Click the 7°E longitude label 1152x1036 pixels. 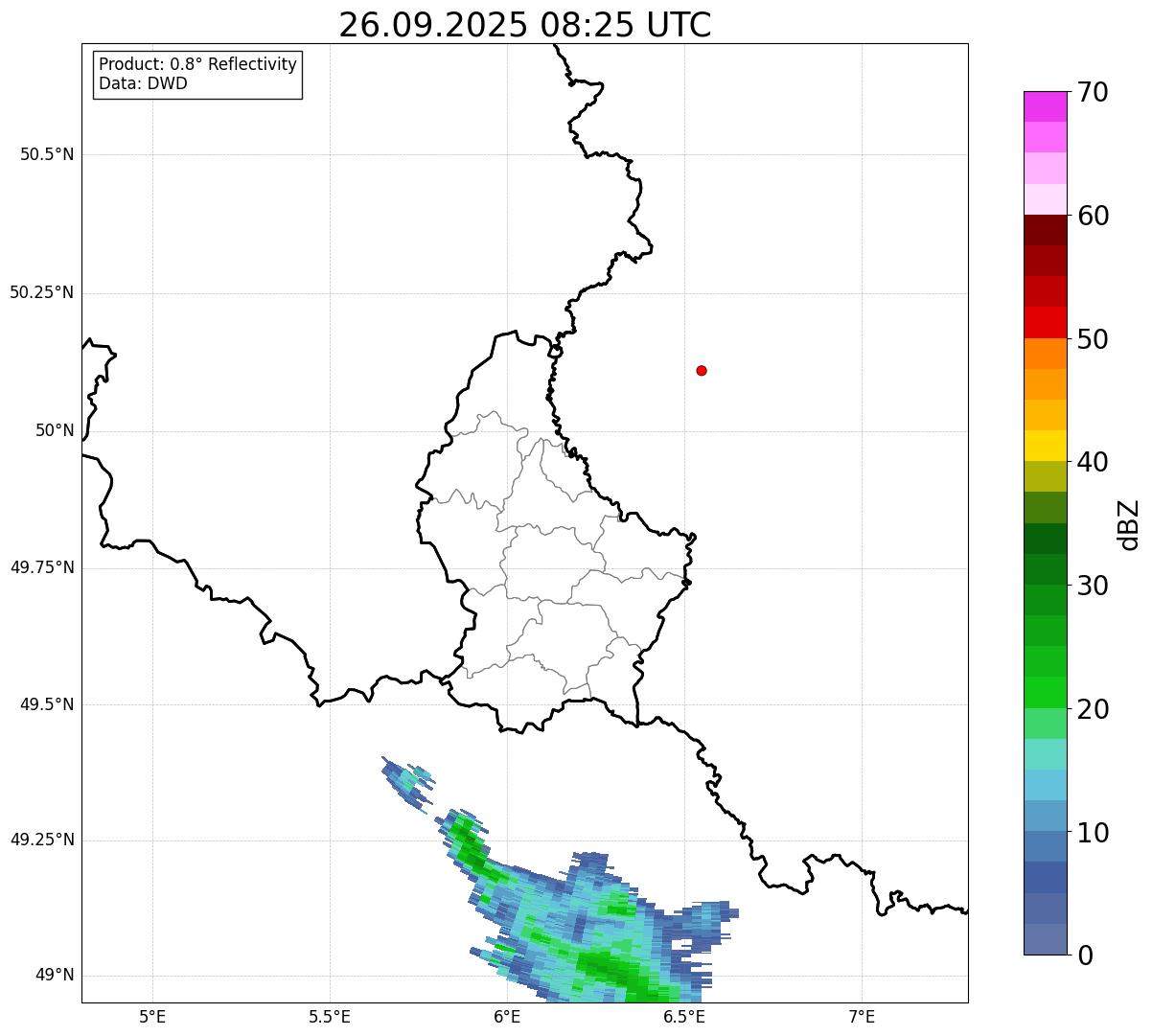862,1016
